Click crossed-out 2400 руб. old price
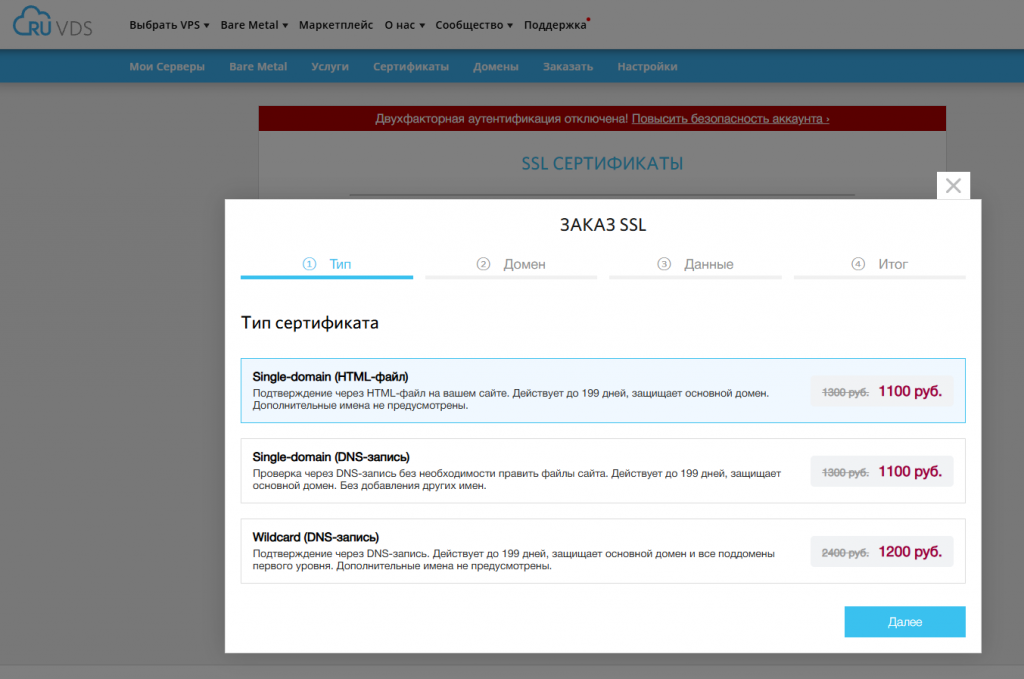 tap(845, 553)
